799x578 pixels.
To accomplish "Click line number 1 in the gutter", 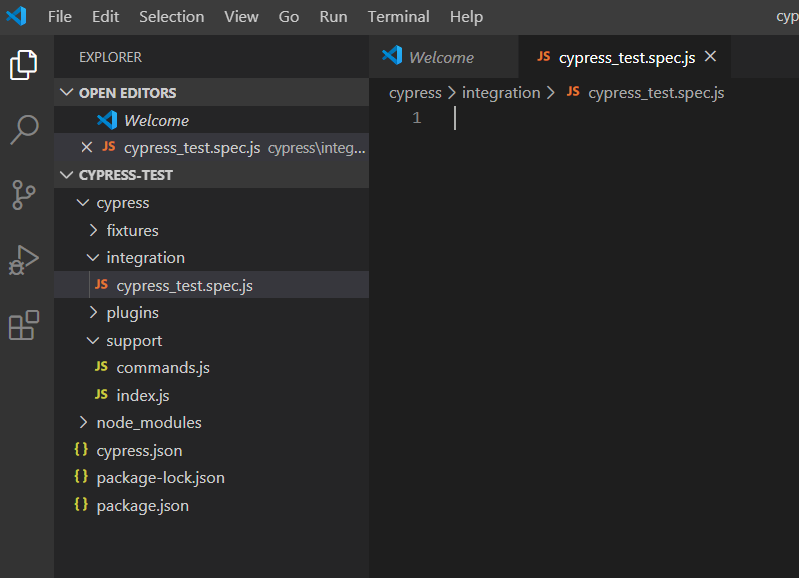I will [417, 118].
